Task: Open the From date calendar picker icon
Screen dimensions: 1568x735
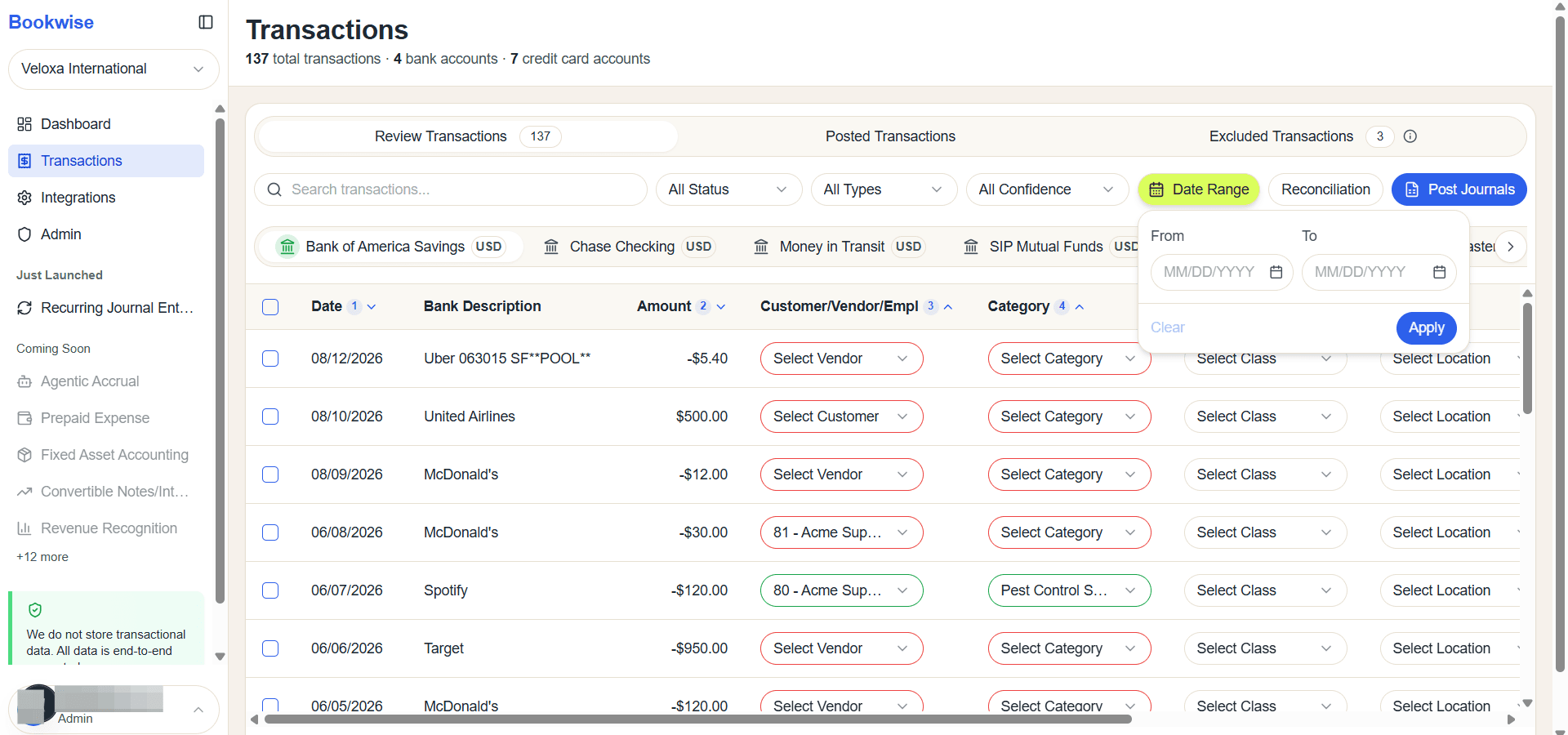Action: [x=1276, y=272]
